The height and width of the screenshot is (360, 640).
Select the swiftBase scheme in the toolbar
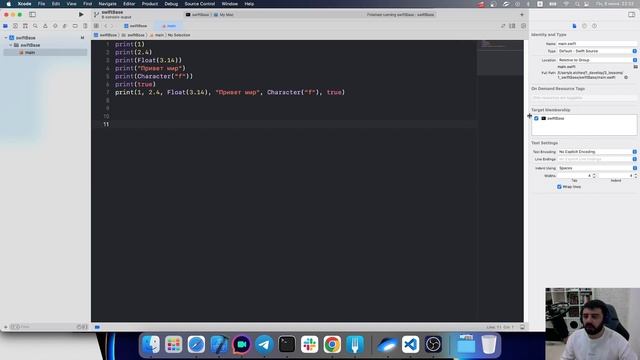tap(197, 14)
